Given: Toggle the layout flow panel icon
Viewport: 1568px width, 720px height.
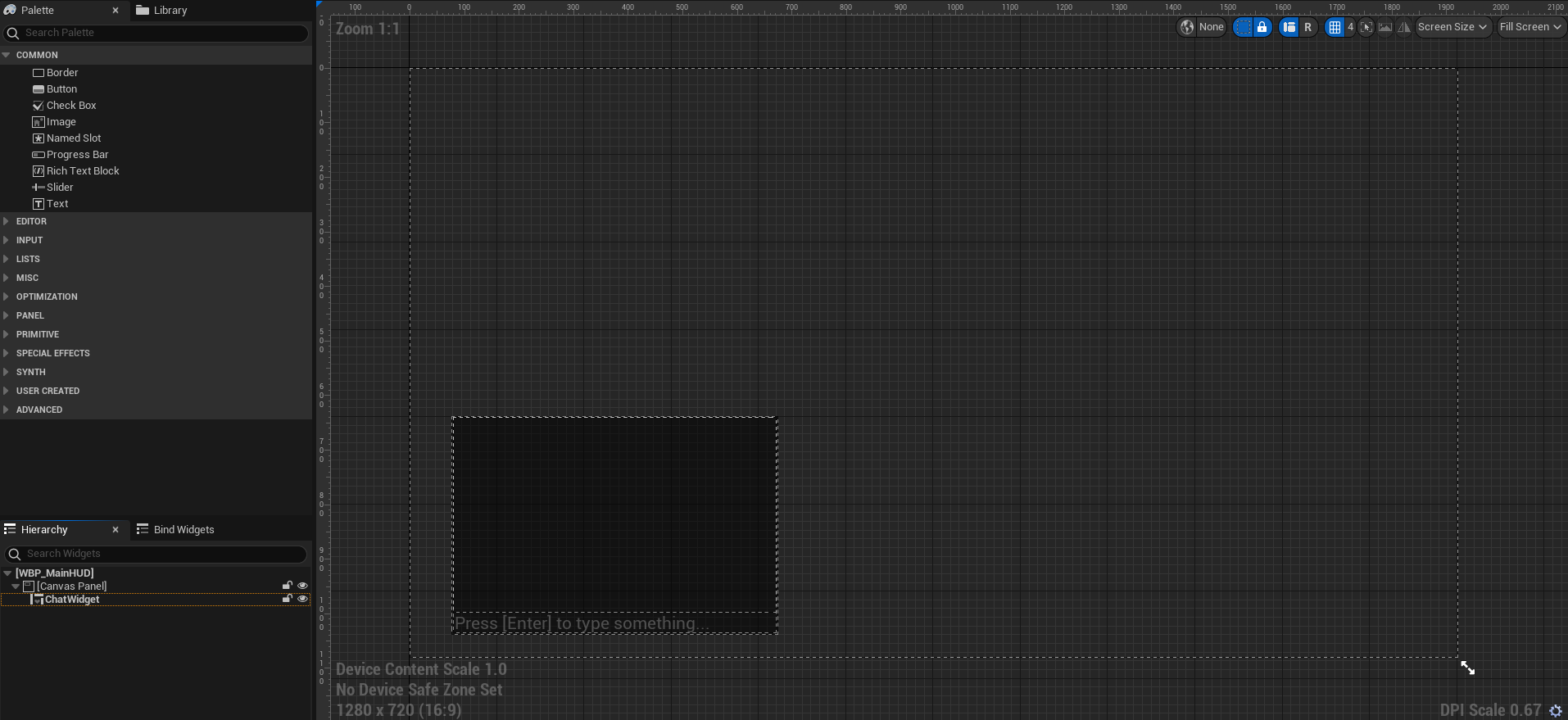Looking at the screenshot, I should [1289, 27].
